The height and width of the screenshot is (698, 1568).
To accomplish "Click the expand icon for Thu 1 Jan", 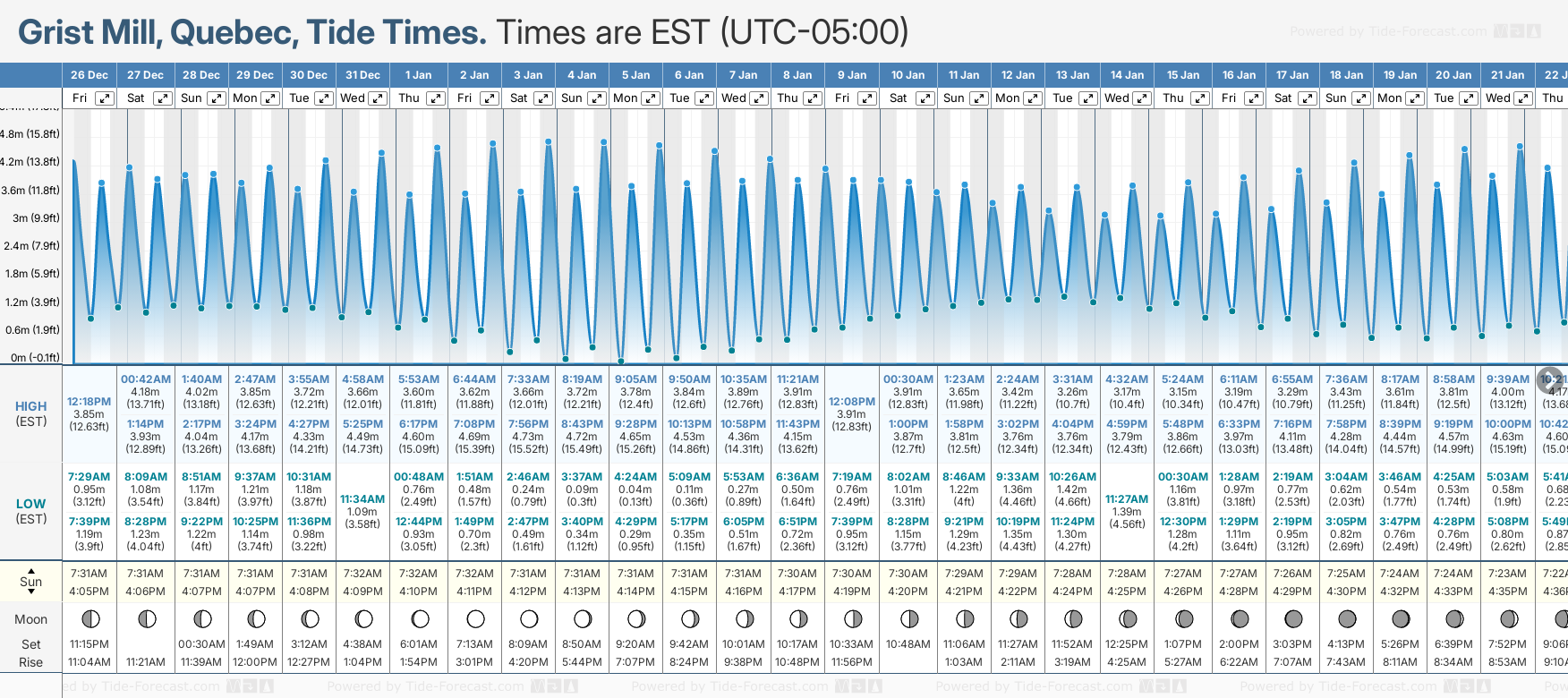I will point(436,98).
